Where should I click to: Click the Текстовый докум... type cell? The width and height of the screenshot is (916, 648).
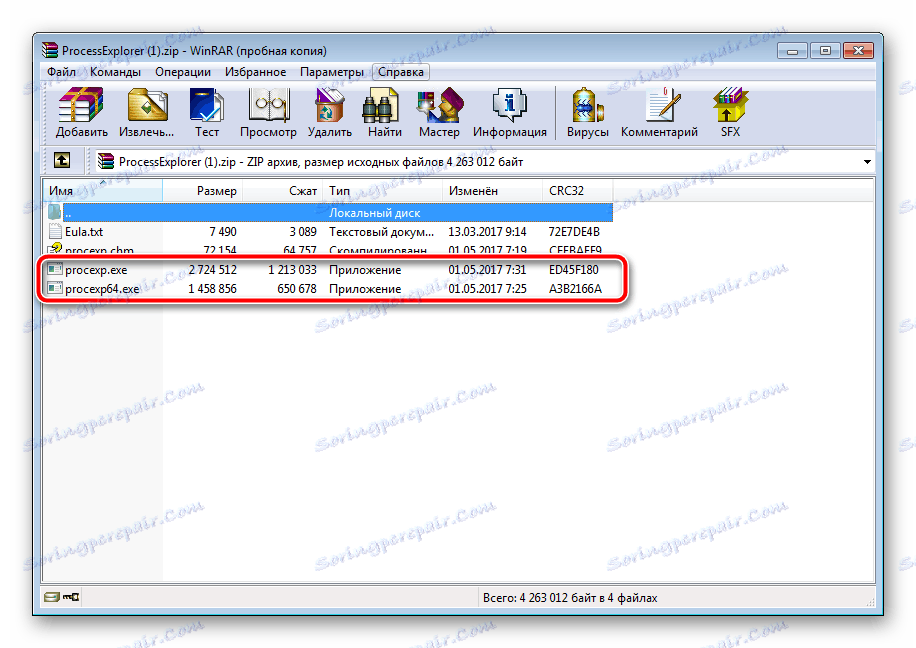point(381,231)
